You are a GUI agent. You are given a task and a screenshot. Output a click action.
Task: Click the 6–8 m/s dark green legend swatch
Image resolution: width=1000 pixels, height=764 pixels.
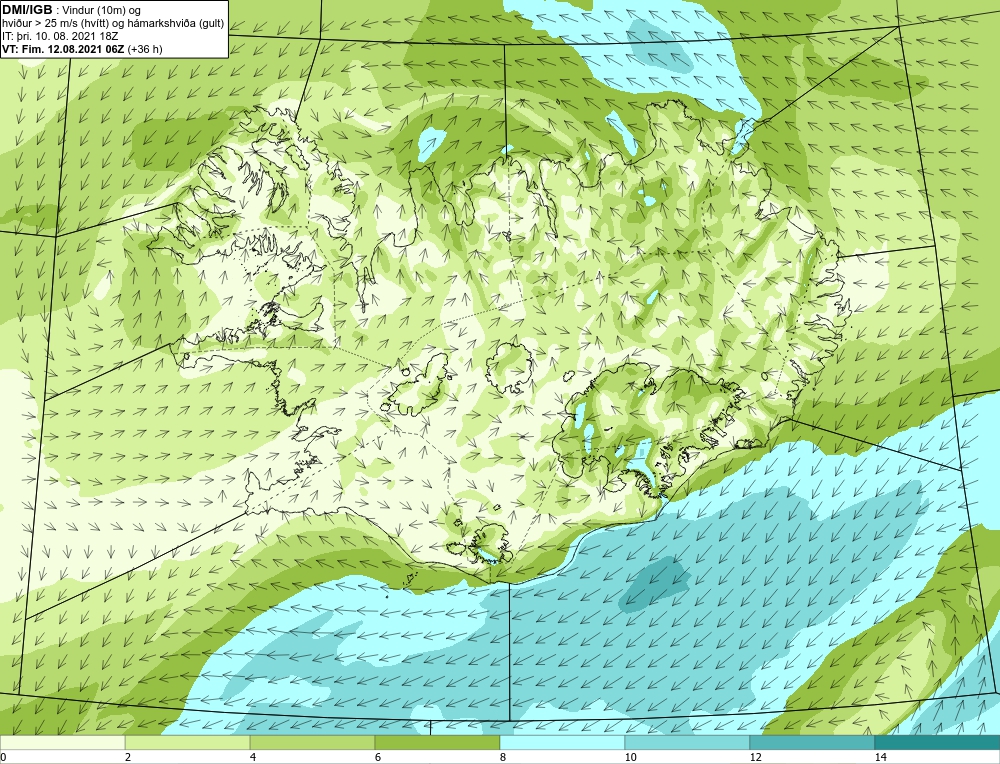[438, 742]
